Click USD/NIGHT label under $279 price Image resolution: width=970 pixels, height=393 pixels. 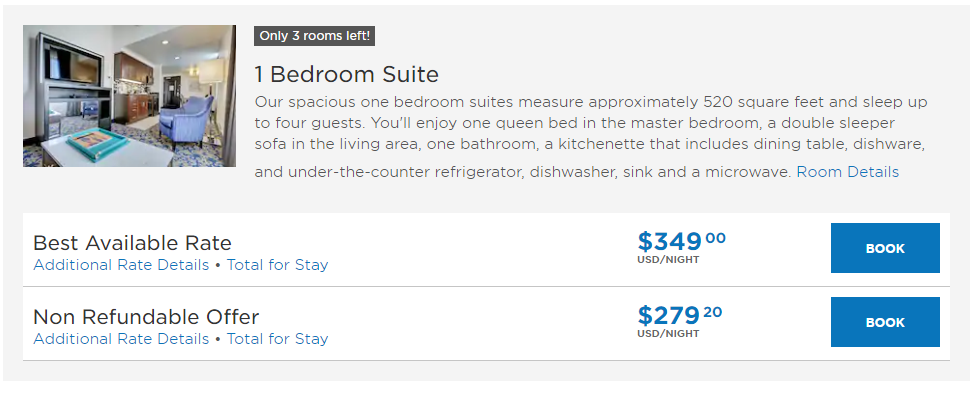pos(668,334)
